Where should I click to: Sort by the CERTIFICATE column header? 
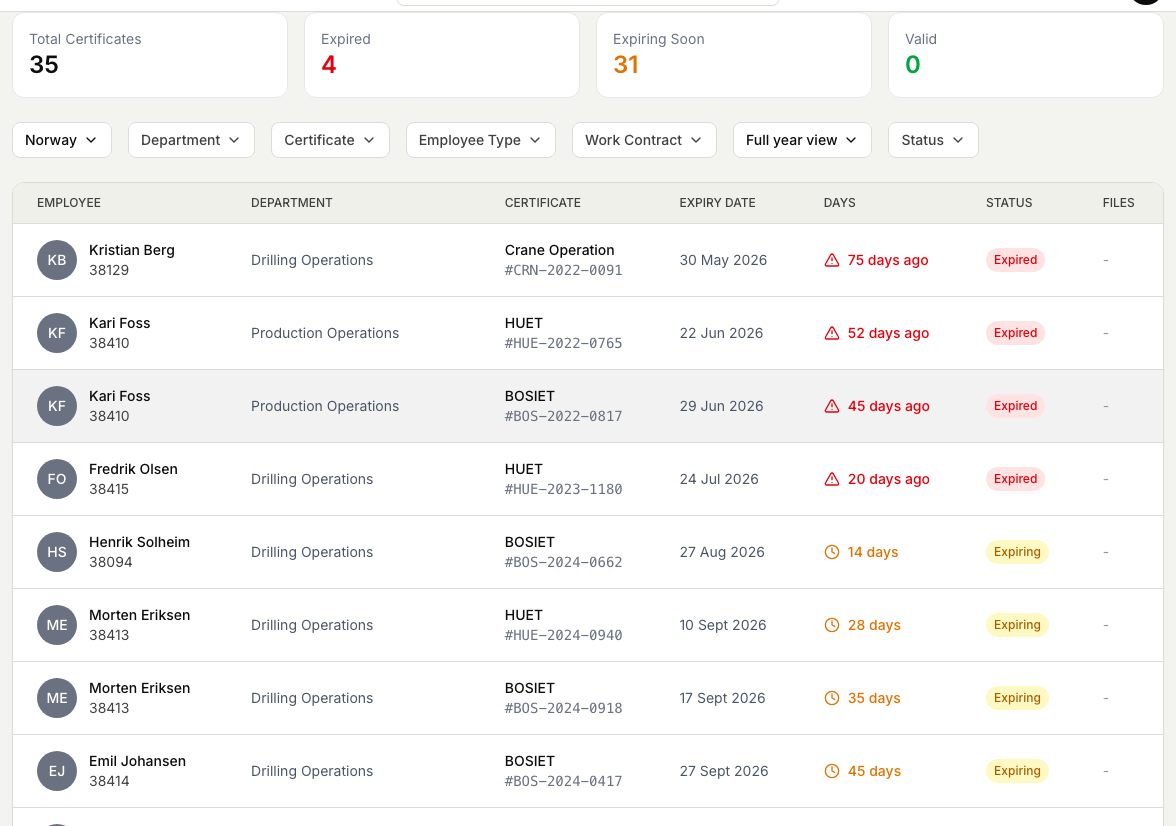click(x=543, y=203)
